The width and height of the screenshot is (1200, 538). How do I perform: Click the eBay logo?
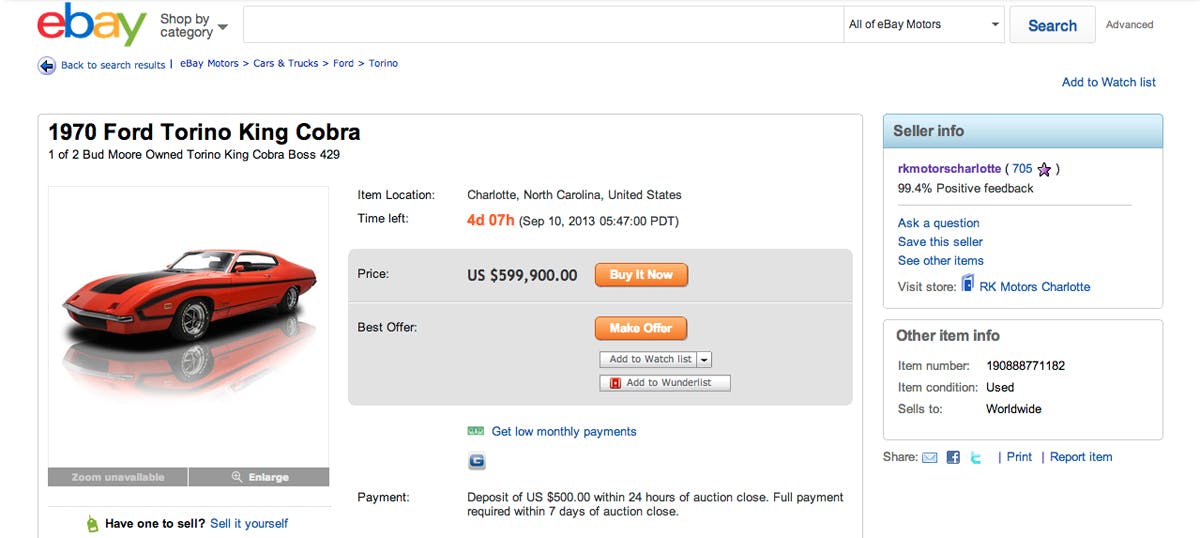point(92,26)
